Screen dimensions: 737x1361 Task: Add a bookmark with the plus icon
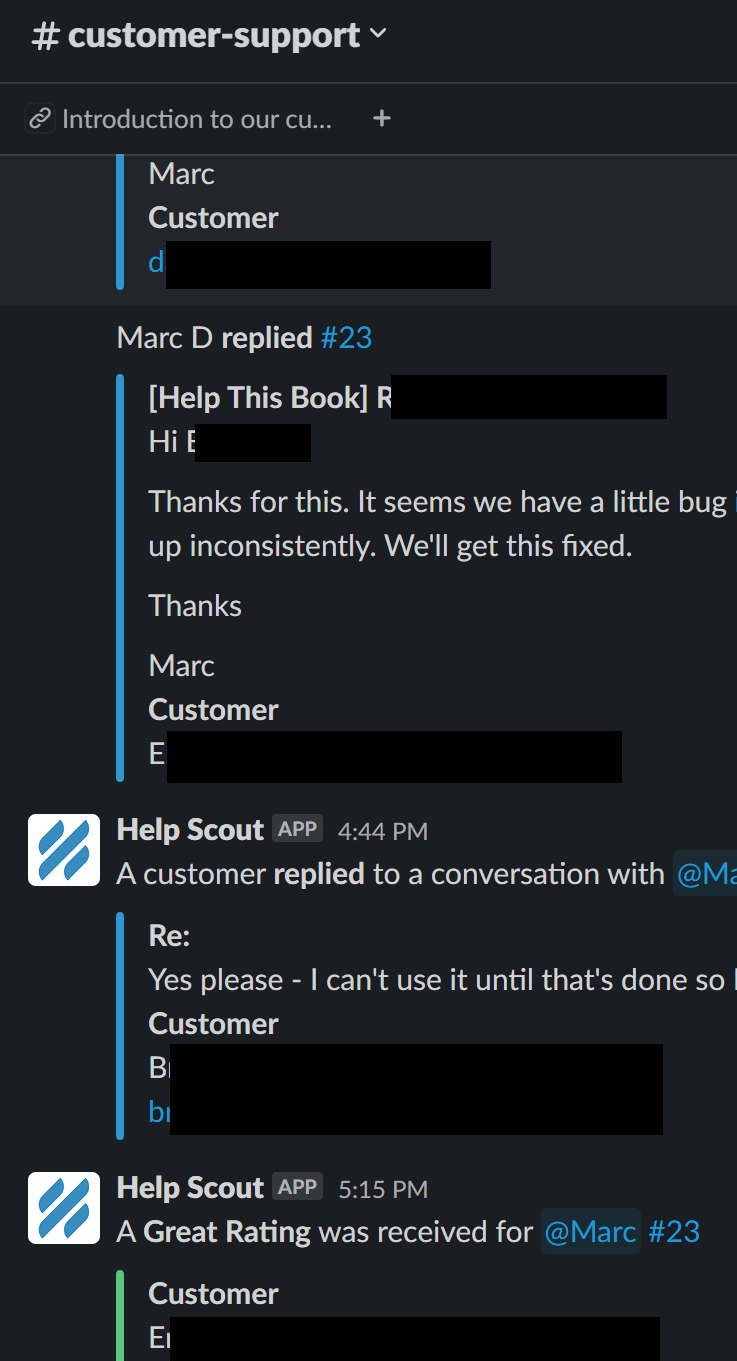coord(381,119)
